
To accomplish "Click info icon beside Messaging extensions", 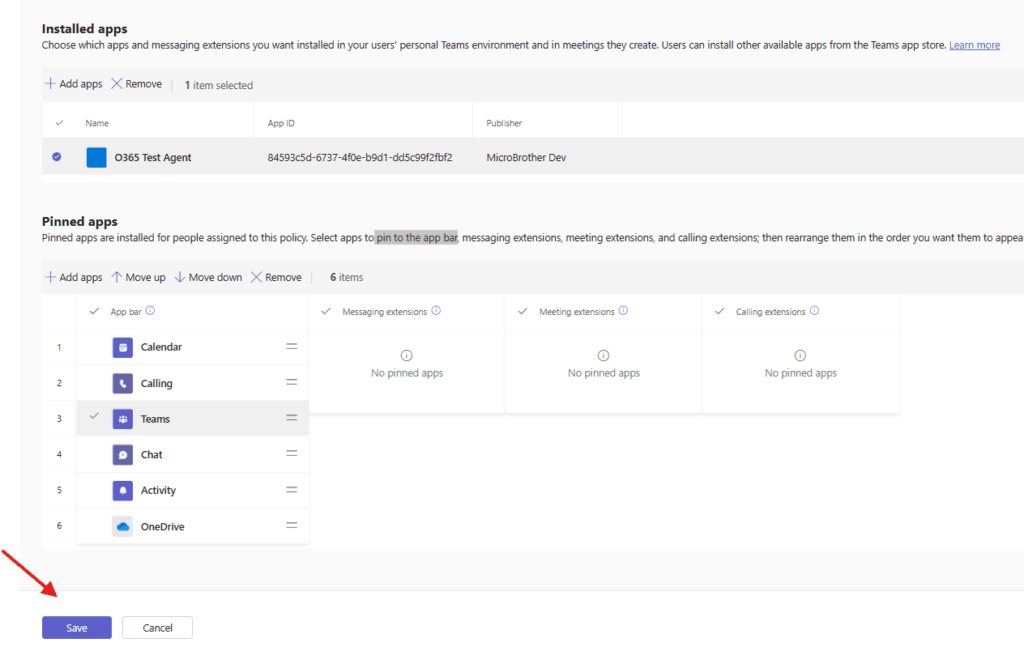I will (436, 311).
